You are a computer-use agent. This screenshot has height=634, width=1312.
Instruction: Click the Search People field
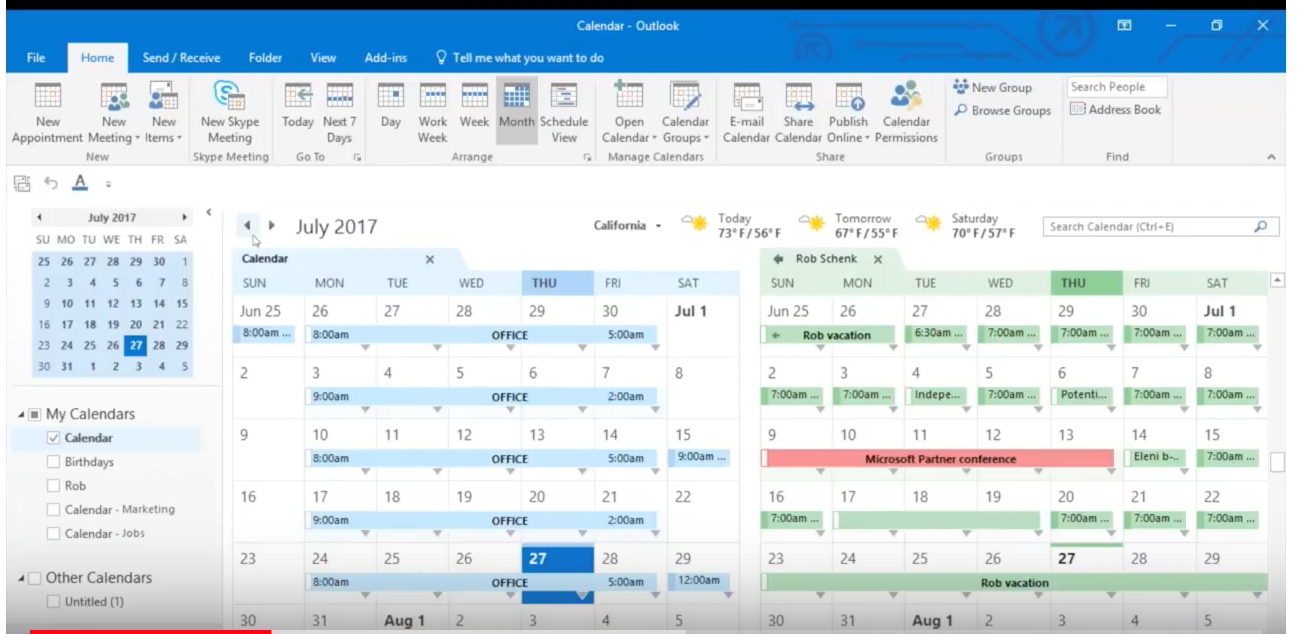(1117, 87)
